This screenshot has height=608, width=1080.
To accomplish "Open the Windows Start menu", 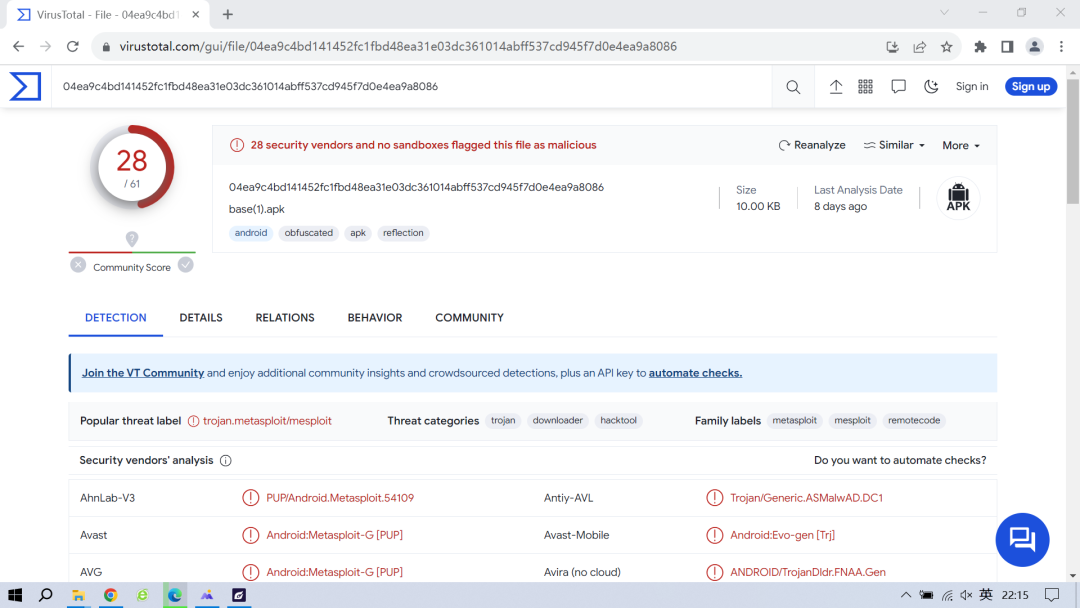I will tap(14, 595).
